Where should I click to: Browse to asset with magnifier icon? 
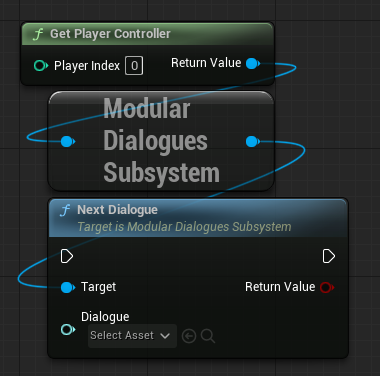[x=208, y=336]
